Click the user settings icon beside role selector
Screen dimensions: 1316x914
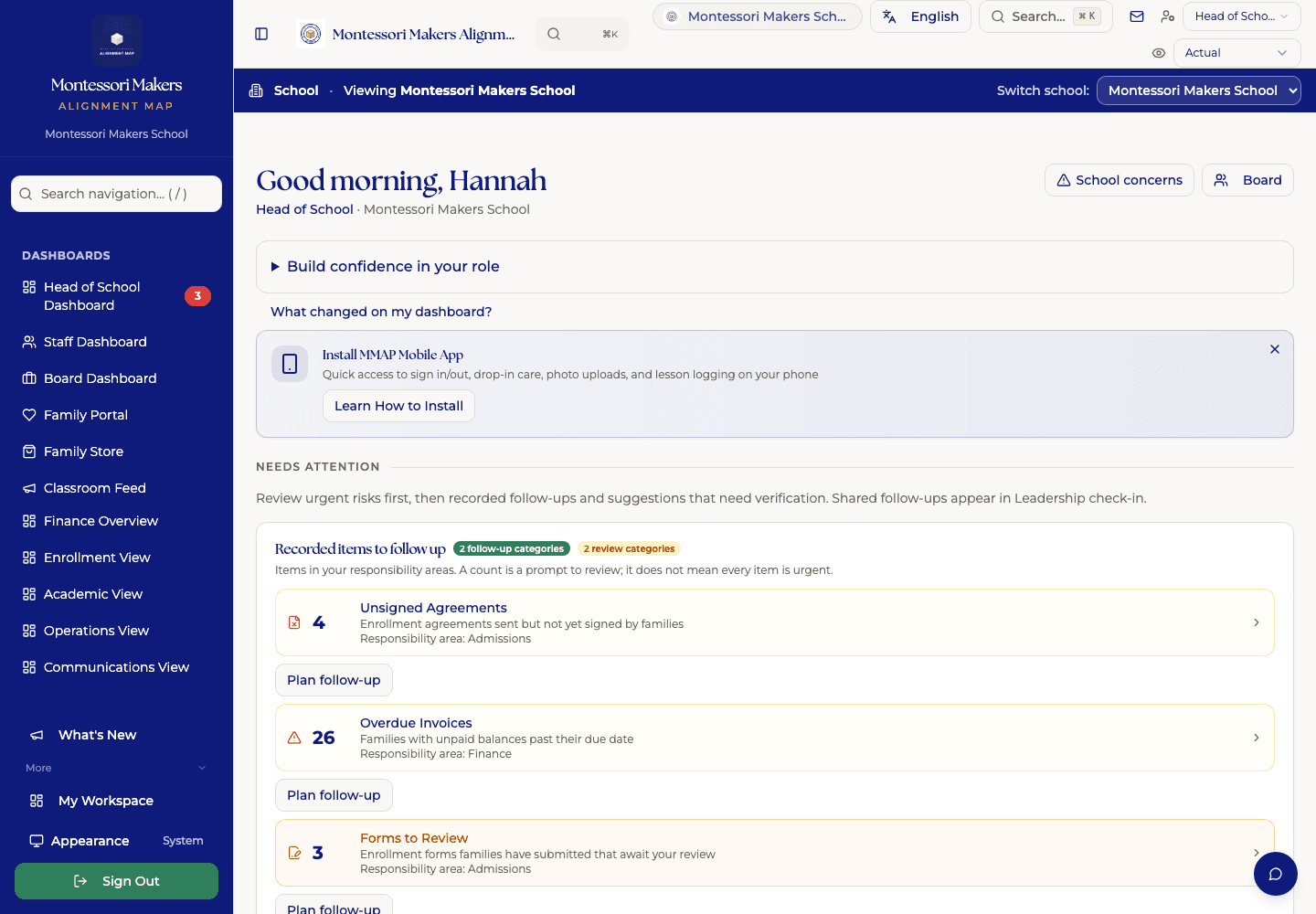coord(1167,16)
